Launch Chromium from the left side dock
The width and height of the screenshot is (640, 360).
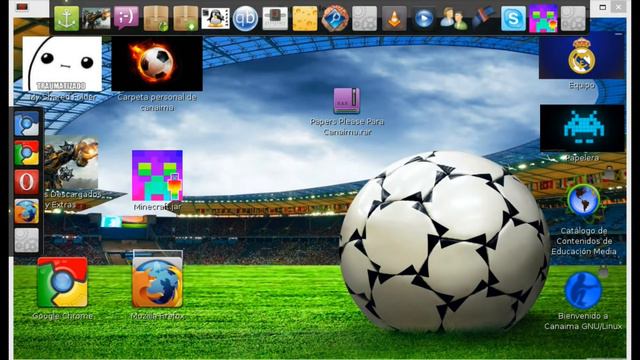click(x=27, y=124)
